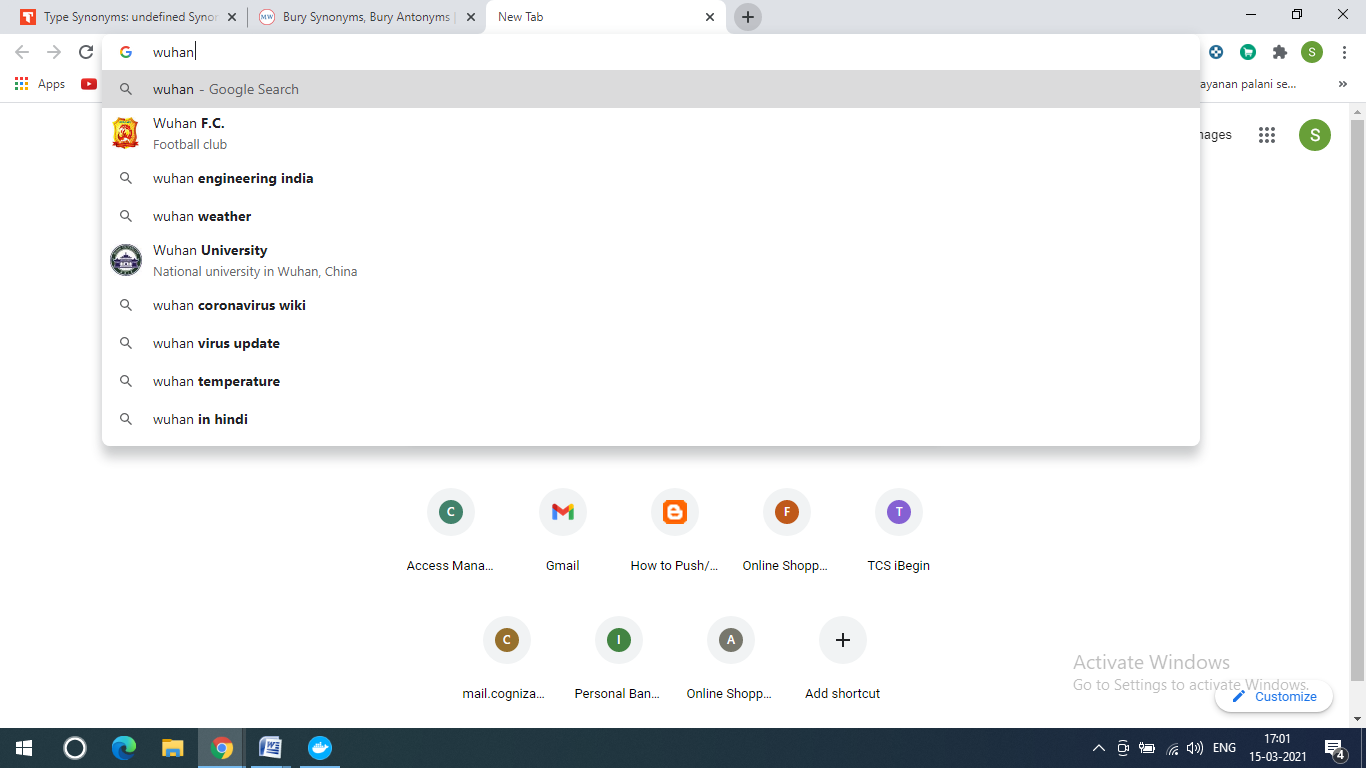Image resolution: width=1366 pixels, height=768 pixels.
Task: Switch to the Bury Synonyms tab
Action: [367, 17]
